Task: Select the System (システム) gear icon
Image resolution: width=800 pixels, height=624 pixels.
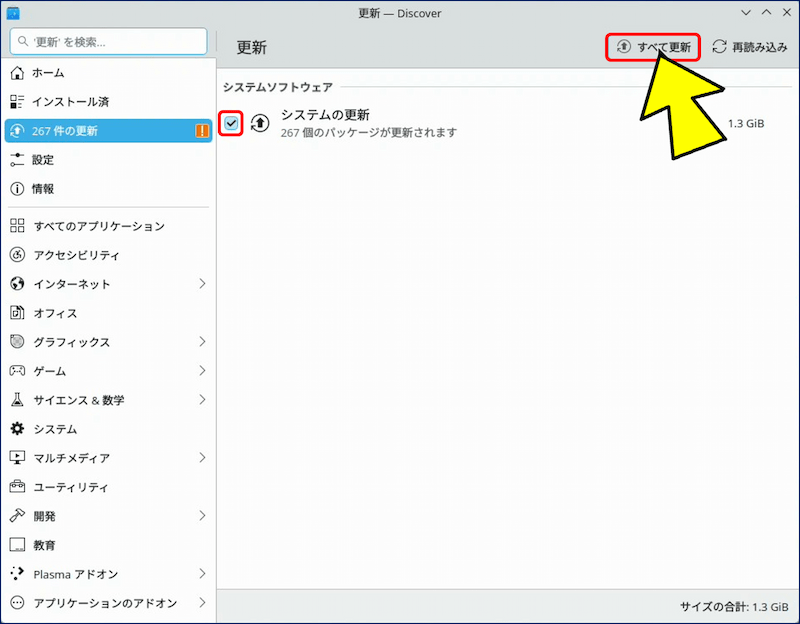Action: [17, 429]
